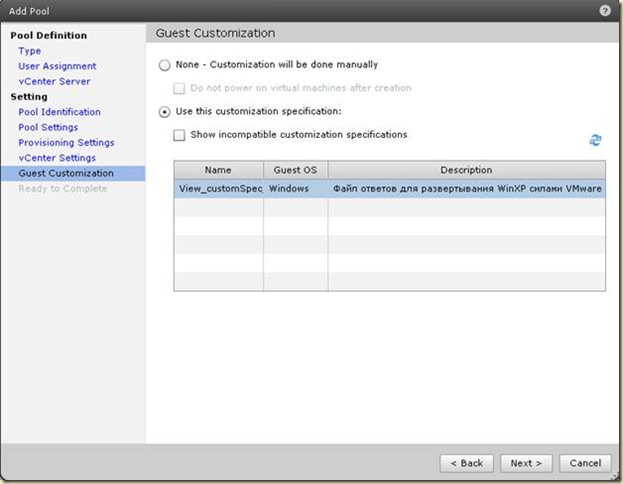Open Provisioning Settings step
The image size is (623, 484).
[x=66, y=143]
